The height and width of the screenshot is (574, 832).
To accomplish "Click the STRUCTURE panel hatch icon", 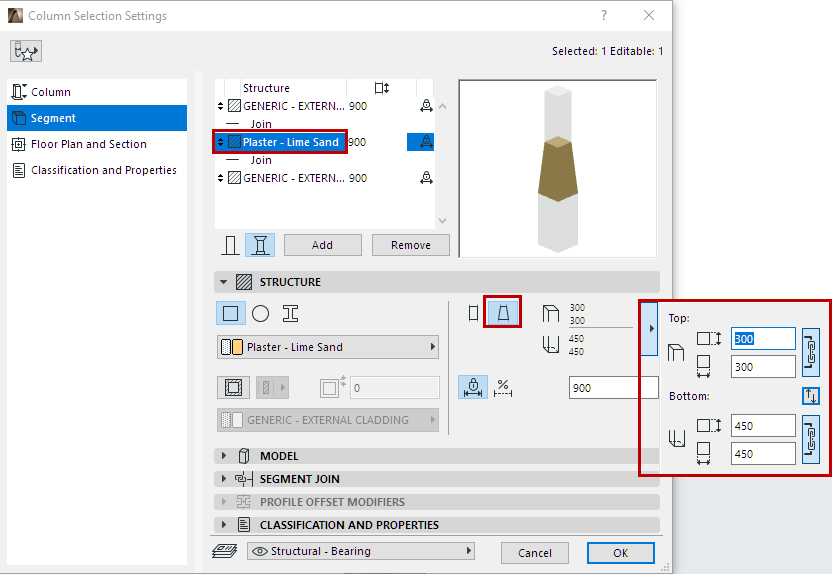I will tap(244, 282).
